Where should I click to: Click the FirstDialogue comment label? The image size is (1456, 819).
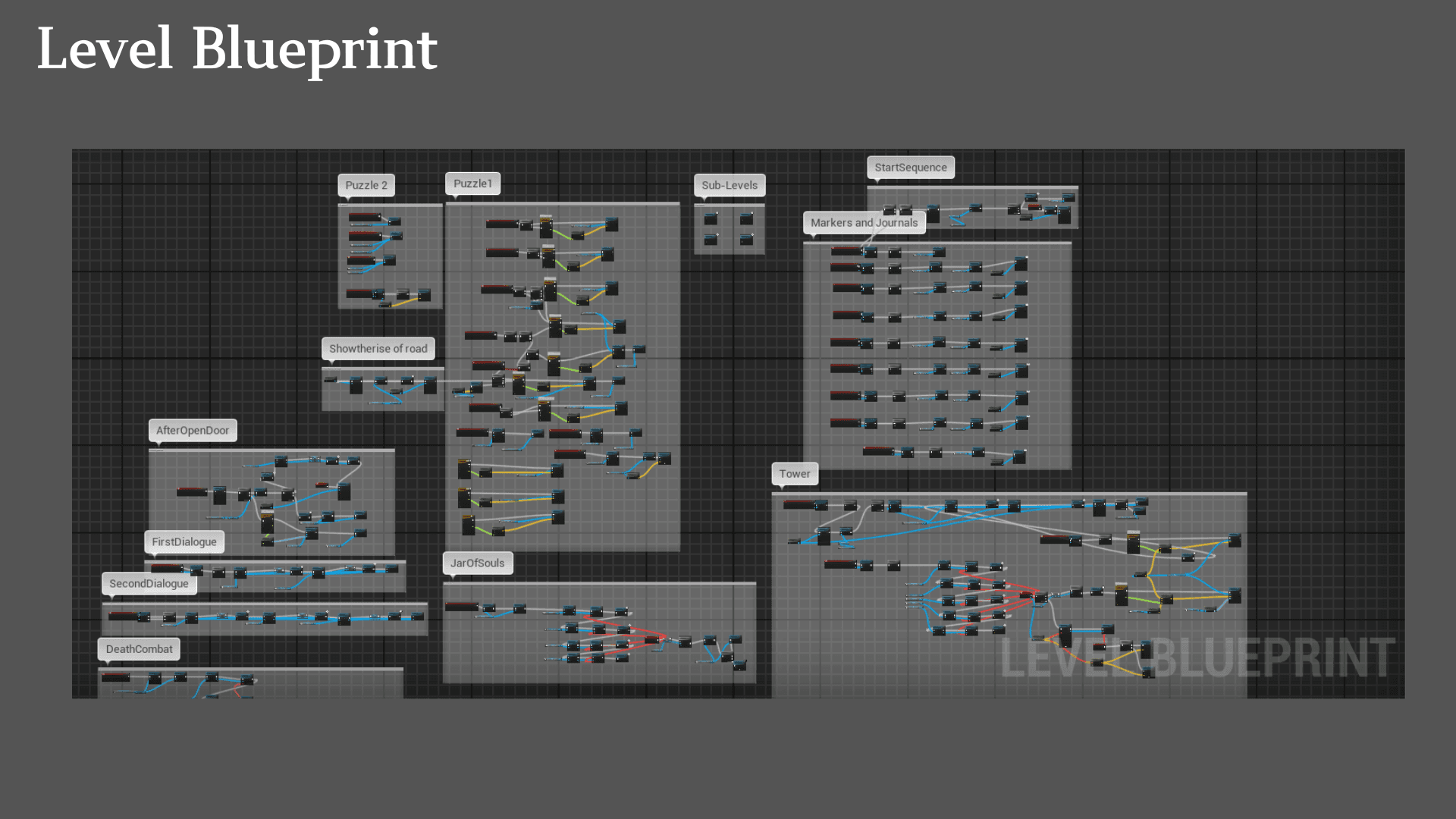click(x=184, y=542)
